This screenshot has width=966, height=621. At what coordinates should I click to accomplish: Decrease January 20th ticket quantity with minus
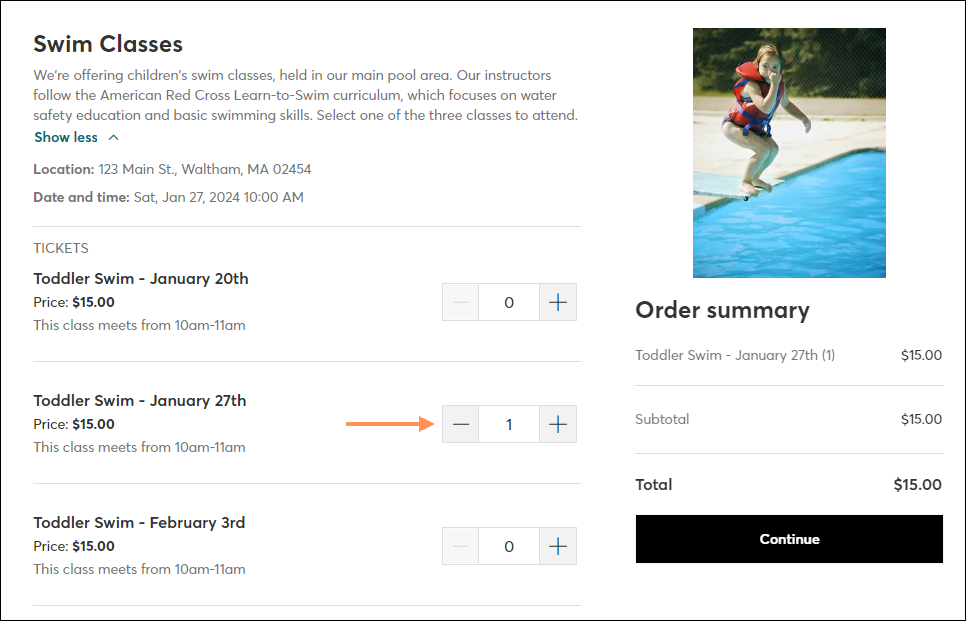[x=460, y=302]
